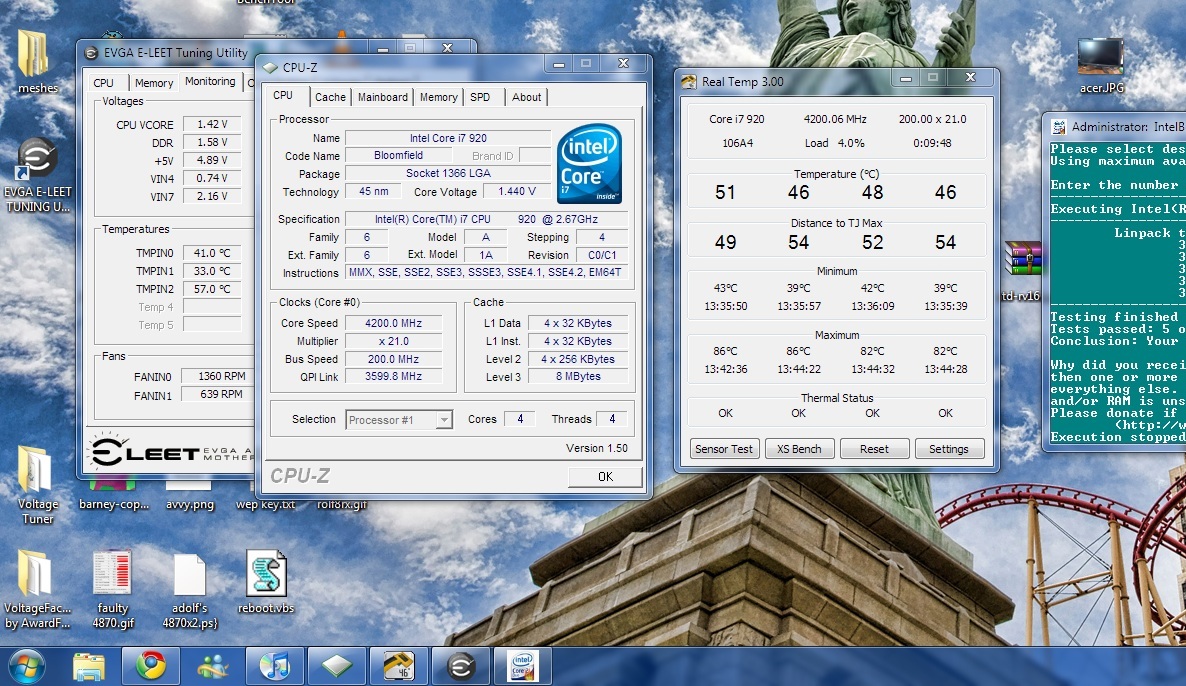Viewport: 1186px width, 686px height.
Task: Select the barney-cop... desktop file label
Action: pos(113,504)
